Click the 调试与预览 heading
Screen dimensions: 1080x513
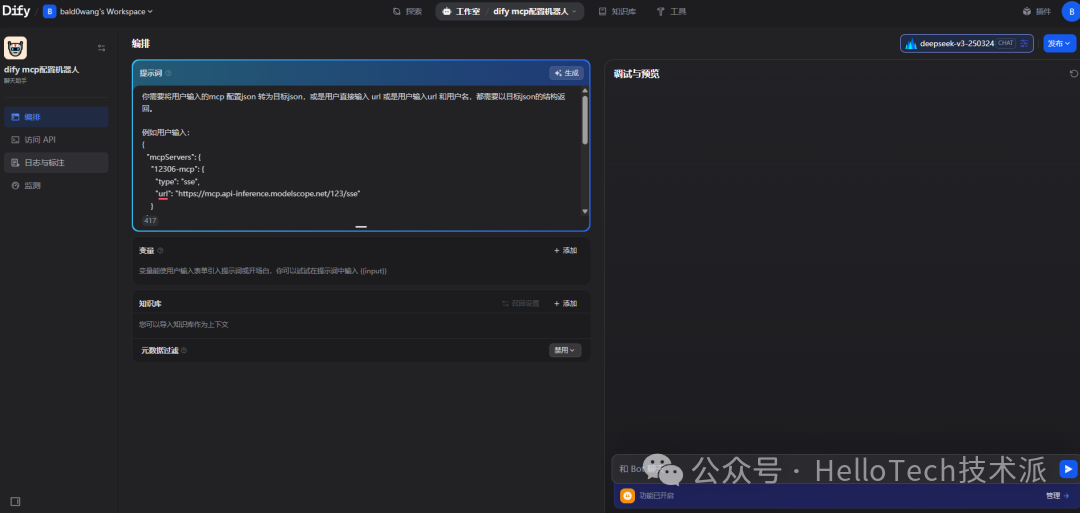click(x=636, y=74)
